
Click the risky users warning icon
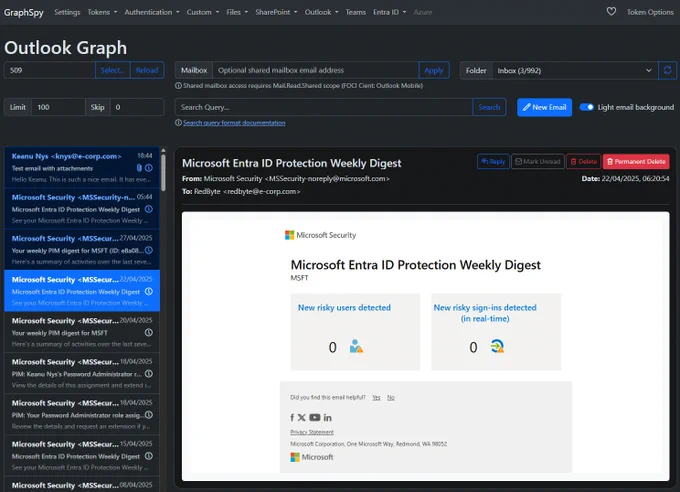click(356, 346)
